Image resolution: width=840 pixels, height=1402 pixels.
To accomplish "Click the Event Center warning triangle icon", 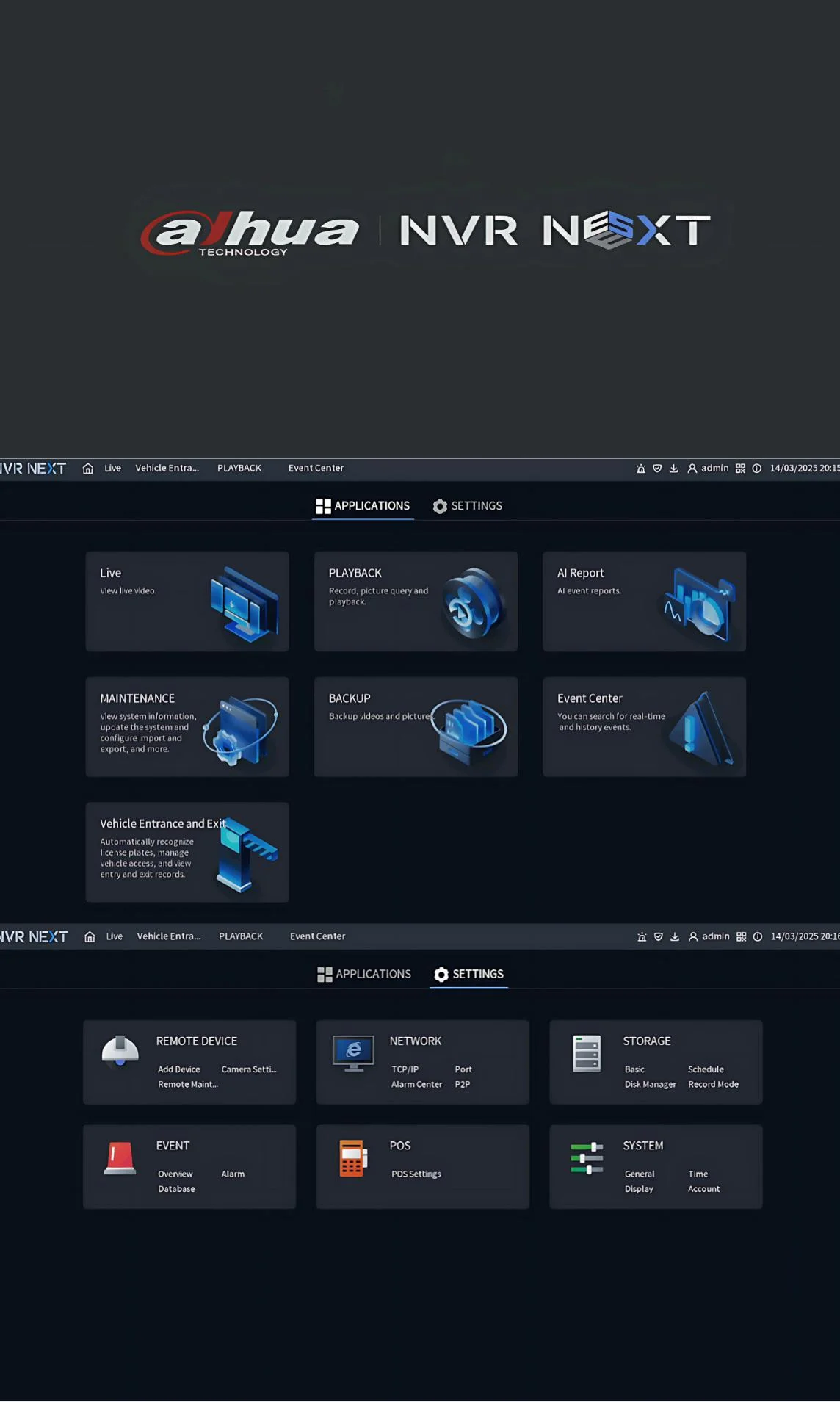I will point(701,729).
